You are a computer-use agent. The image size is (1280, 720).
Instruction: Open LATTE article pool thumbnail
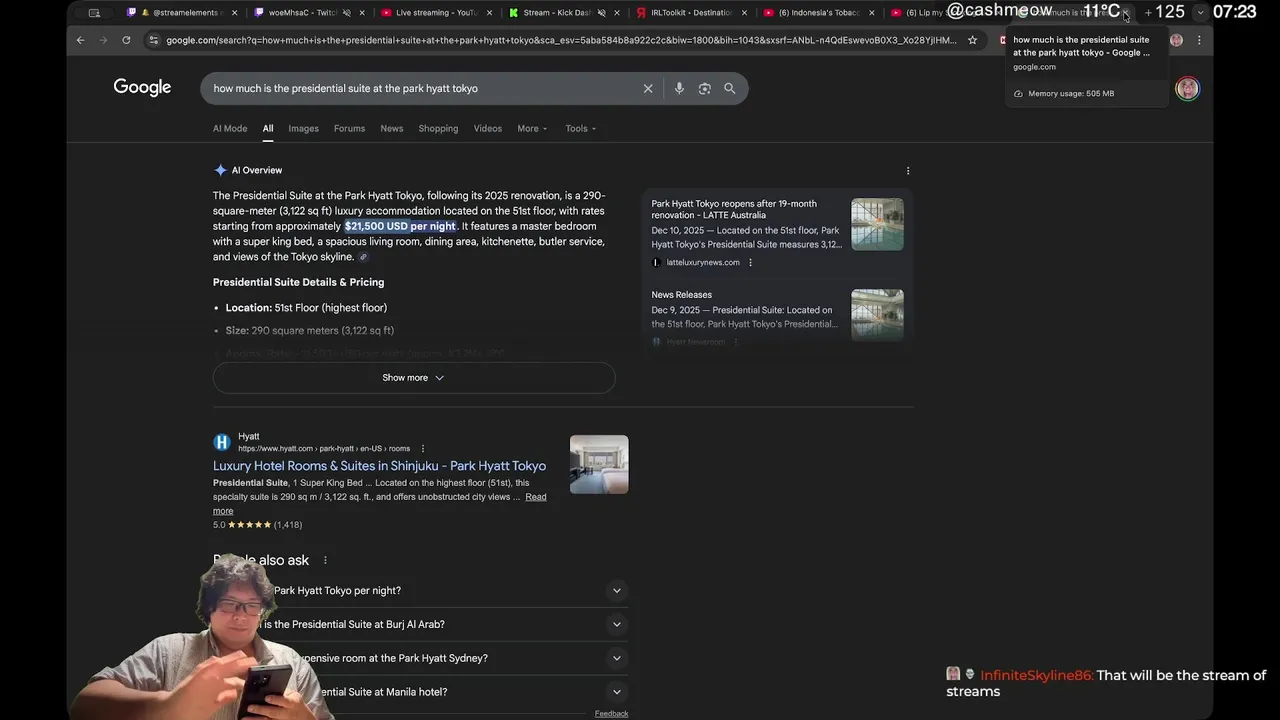point(877,224)
